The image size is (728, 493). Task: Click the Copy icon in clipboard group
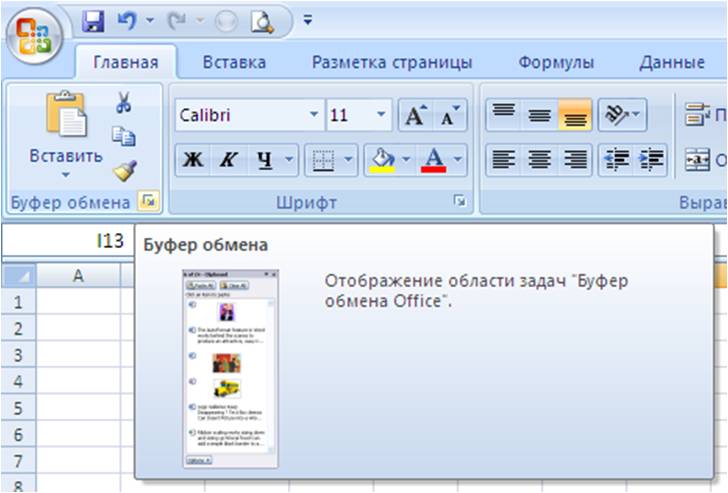pyautogui.click(x=124, y=137)
